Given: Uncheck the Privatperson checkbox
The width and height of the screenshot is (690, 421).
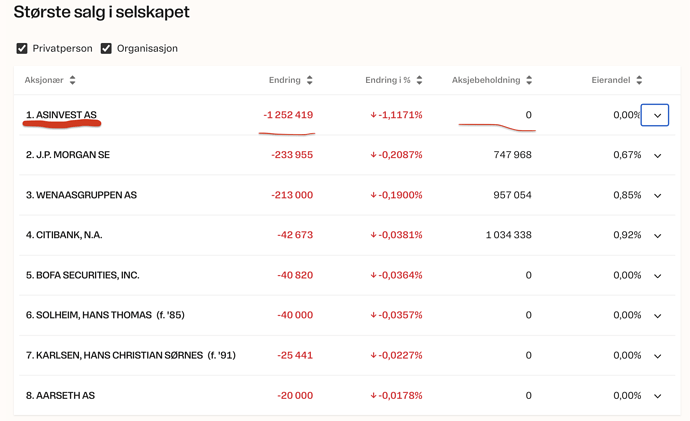Looking at the screenshot, I should coord(22,48).
